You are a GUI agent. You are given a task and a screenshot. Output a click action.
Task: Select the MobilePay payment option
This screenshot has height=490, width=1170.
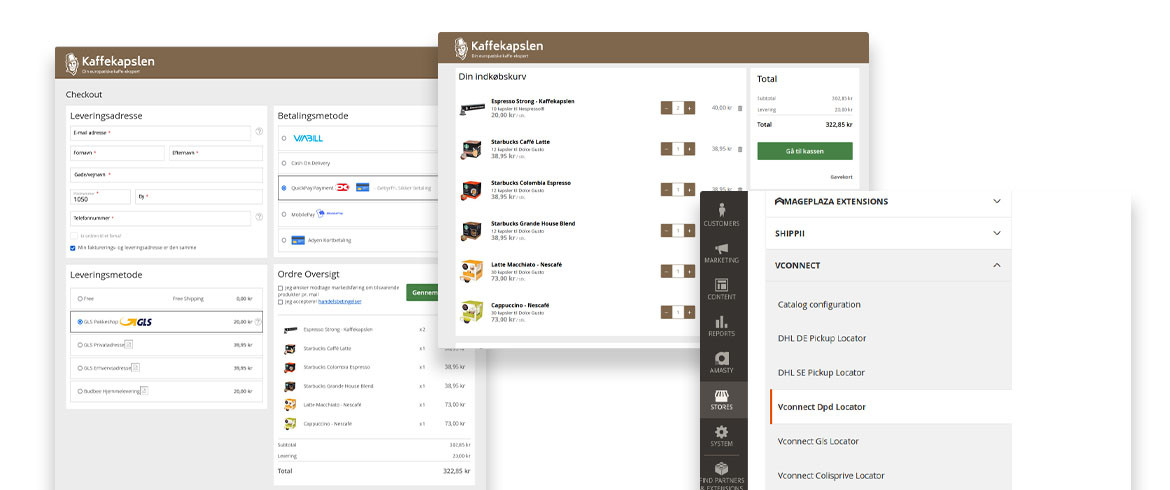point(284,214)
